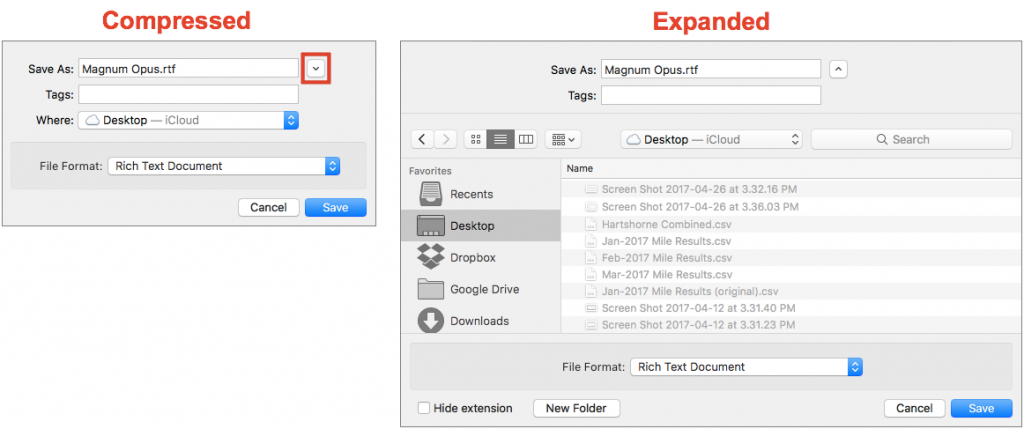Click New Folder button
Image resolution: width=1024 pixels, height=429 pixels.
pyautogui.click(x=576, y=408)
